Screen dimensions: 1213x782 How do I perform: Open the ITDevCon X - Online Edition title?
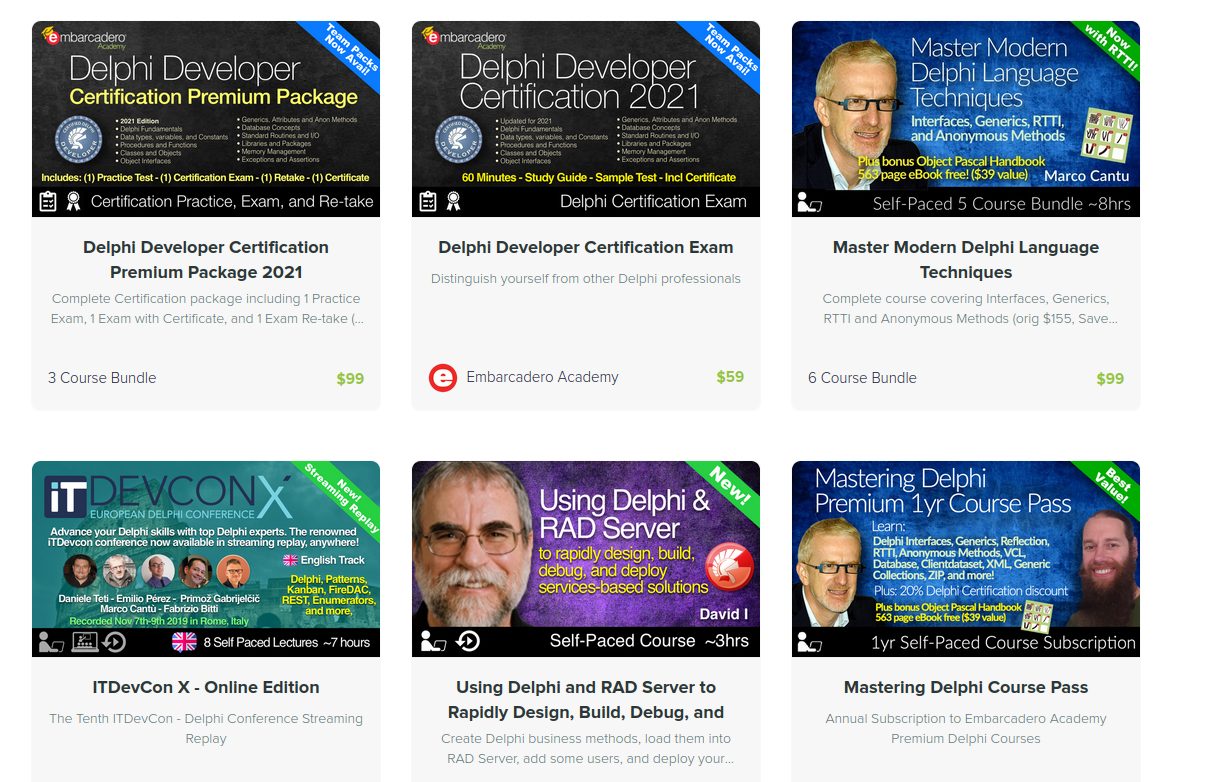coord(206,687)
